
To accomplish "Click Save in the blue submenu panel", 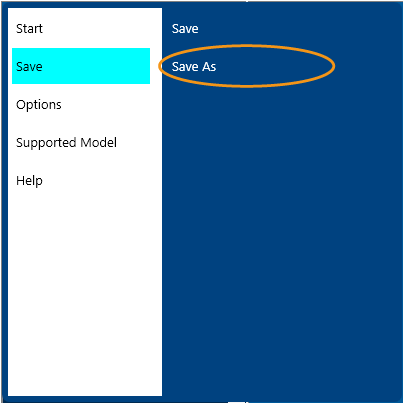I will (185, 29).
